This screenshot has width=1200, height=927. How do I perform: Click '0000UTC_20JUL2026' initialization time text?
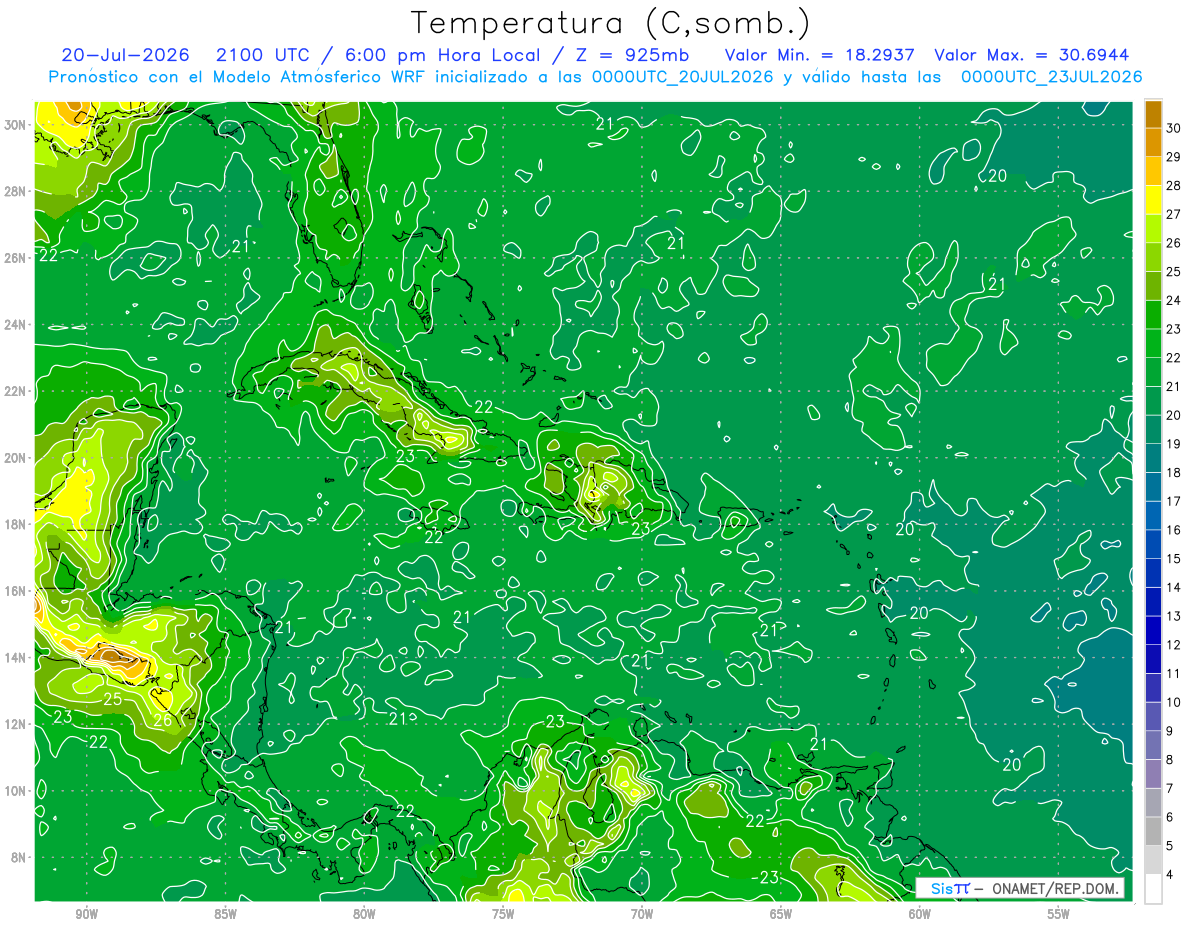coord(683,77)
